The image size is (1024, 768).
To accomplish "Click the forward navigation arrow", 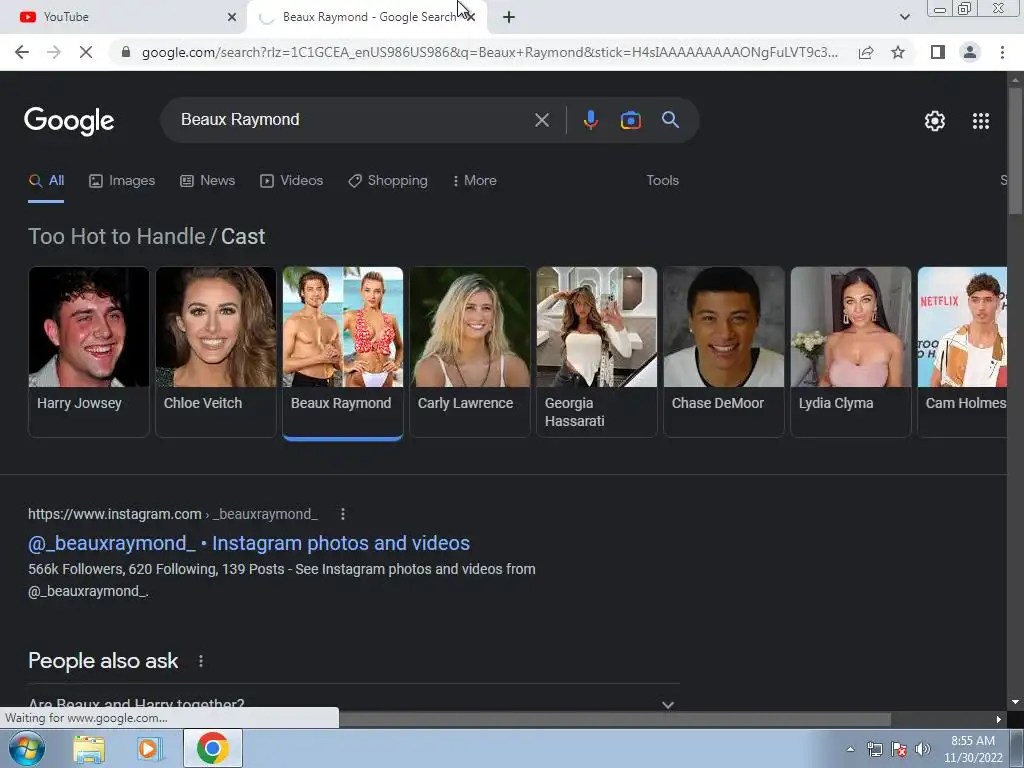I will [54, 52].
